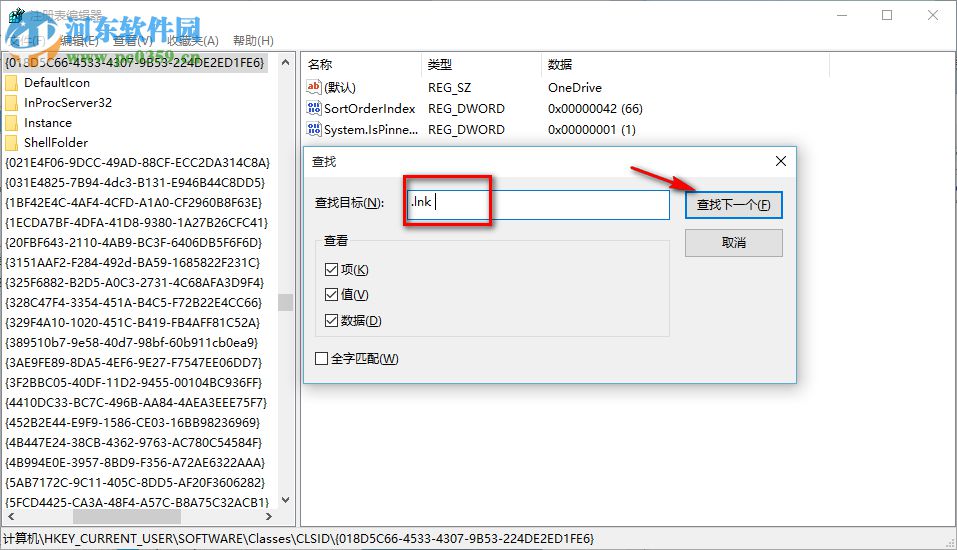
Task: Click the DWORD icon beside SortOrderIndex
Action: click(314, 109)
